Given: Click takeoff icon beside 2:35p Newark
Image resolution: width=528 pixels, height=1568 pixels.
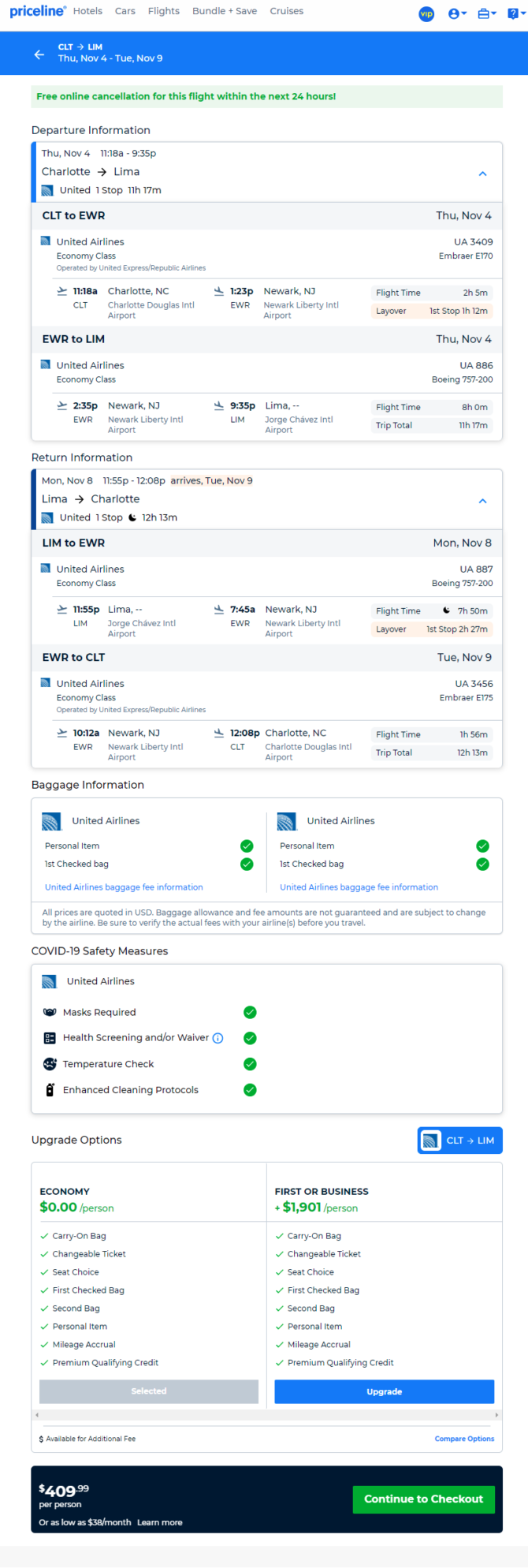Looking at the screenshot, I should tap(62, 405).
